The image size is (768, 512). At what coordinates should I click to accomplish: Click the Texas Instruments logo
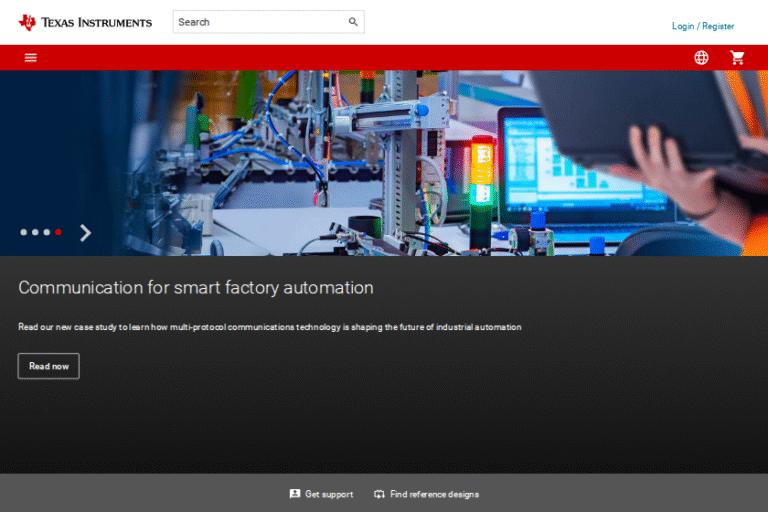click(85, 22)
